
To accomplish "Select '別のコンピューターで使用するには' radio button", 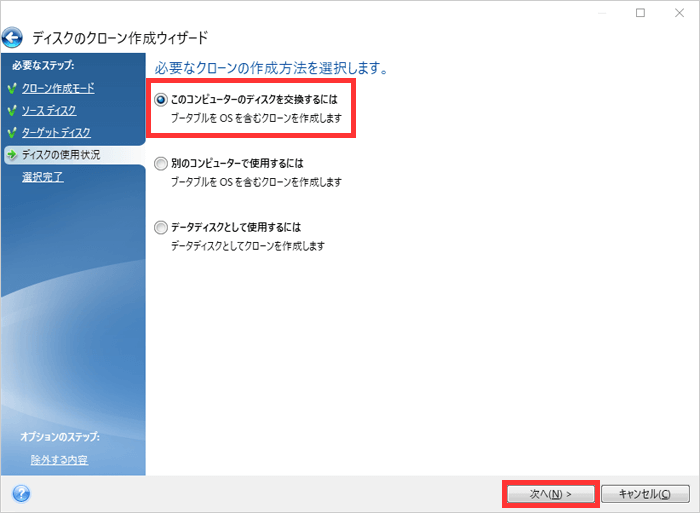I will [161, 163].
